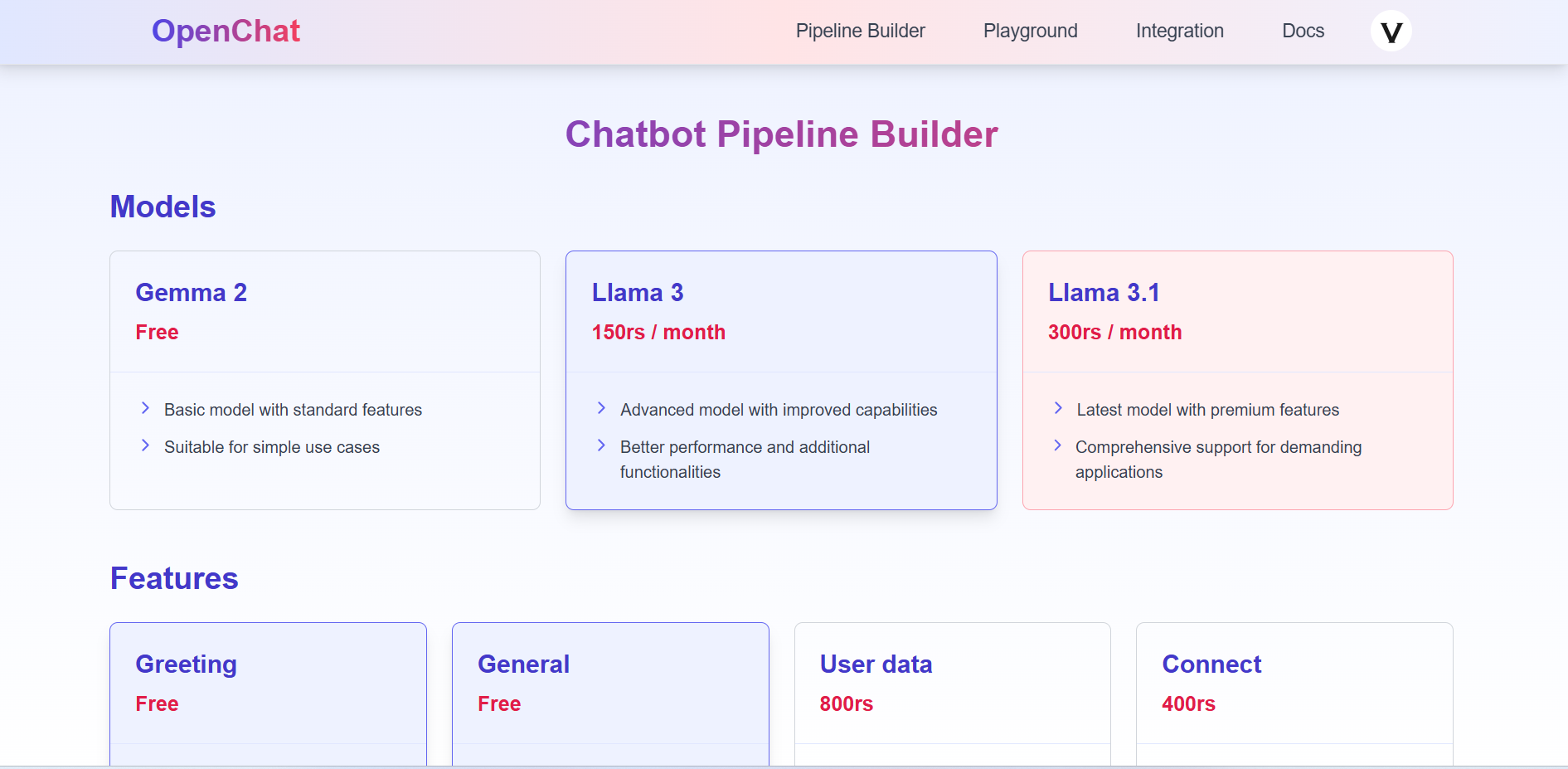The image size is (1568, 769).
Task: Toggle the General feature card
Action: (610, 694)
